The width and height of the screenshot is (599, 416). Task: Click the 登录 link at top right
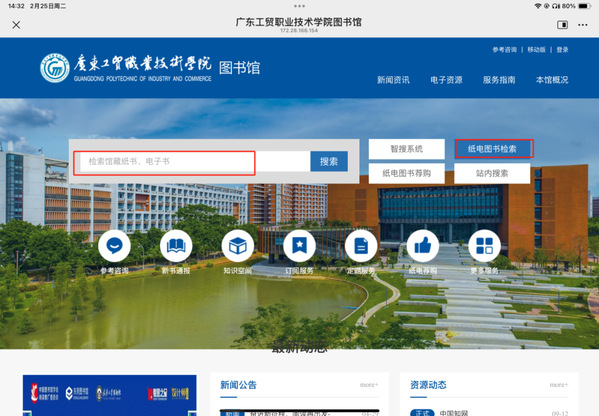pos(562,50)
